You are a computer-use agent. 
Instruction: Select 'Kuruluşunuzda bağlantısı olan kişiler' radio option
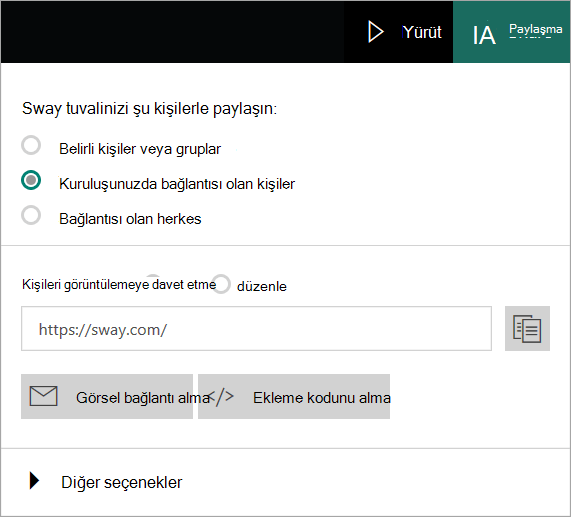(31, 180)
